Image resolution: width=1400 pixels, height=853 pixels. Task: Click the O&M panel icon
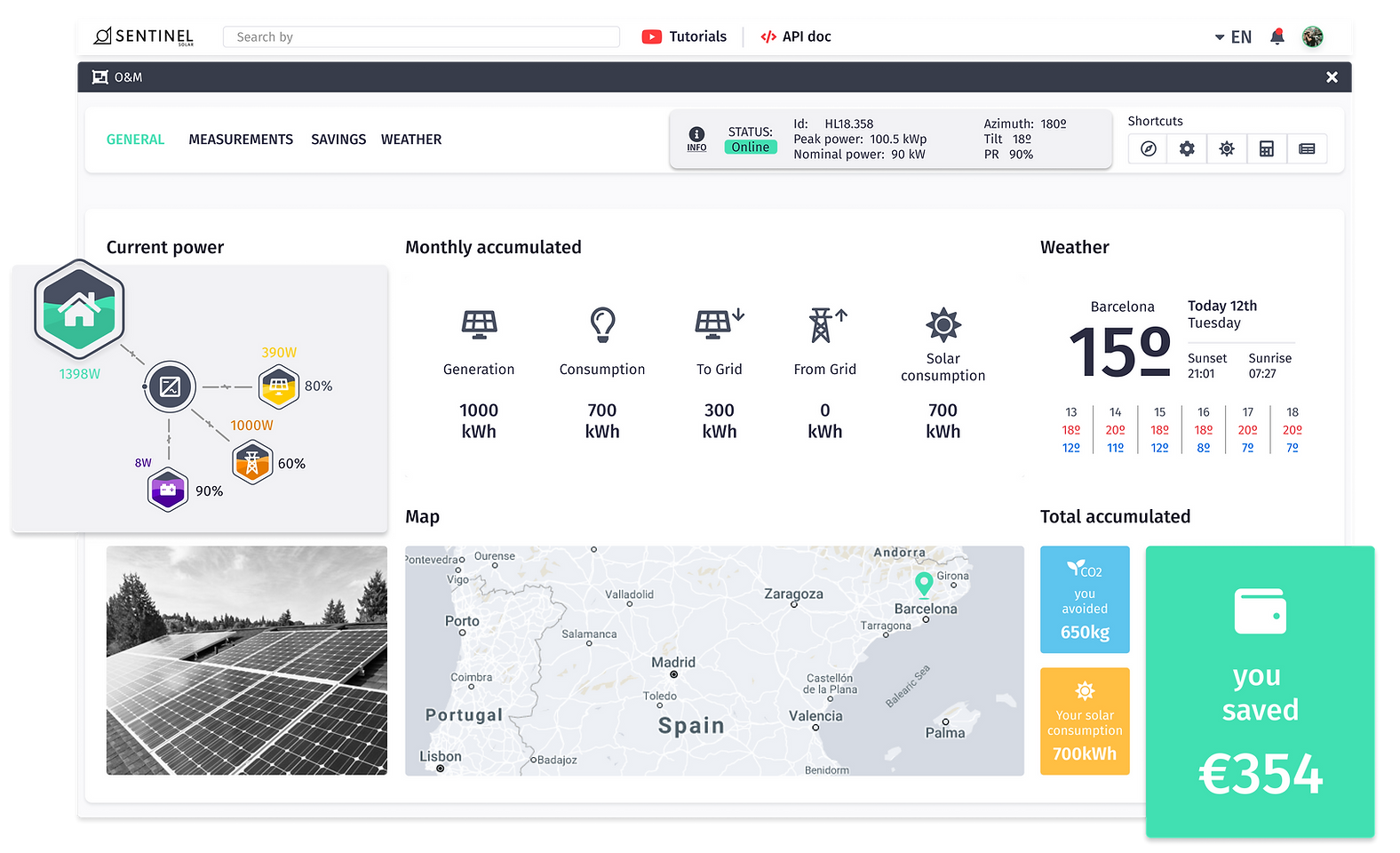tap(100, 77)
